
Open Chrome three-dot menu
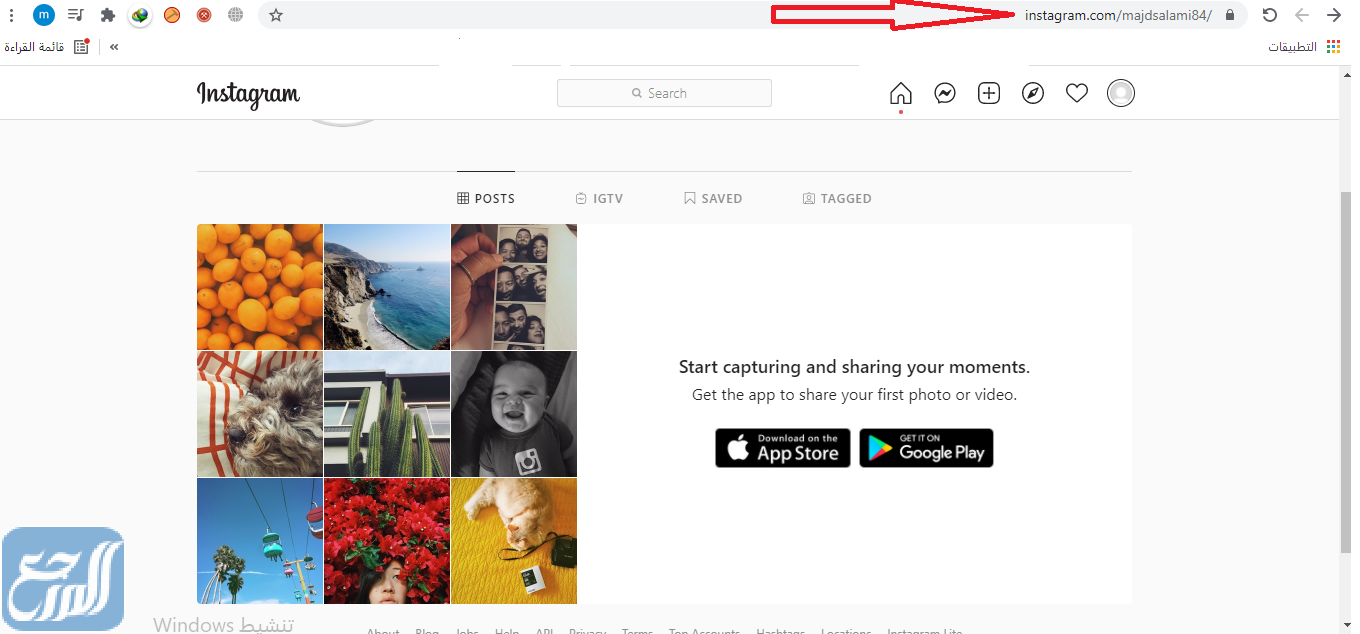[x=11, y=15]
